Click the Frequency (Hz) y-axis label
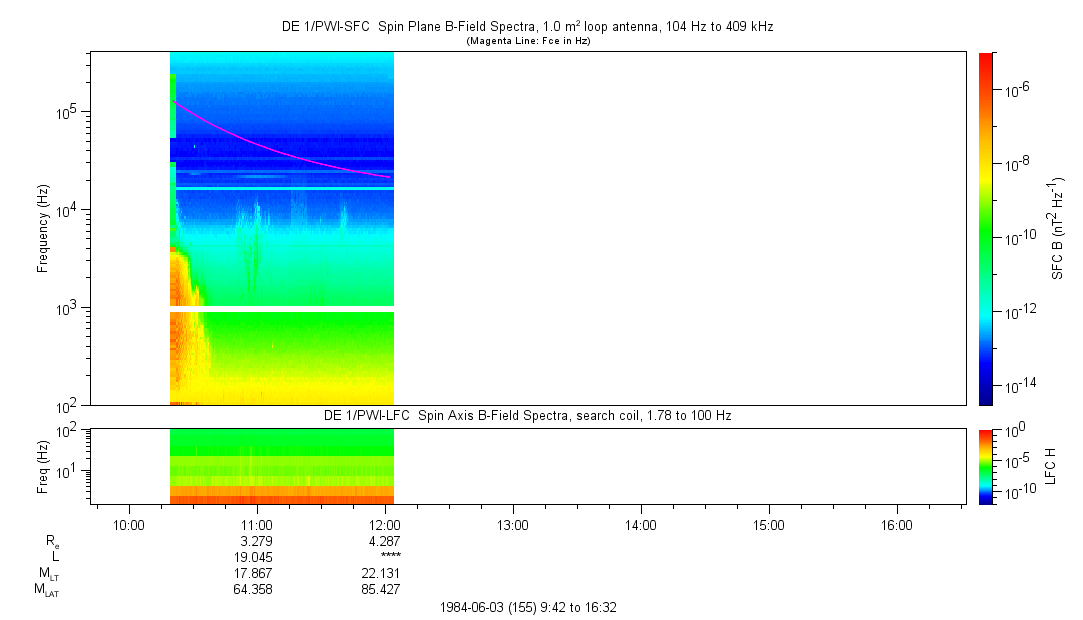Screen dimensions: 1083x620 coord(43,228)
